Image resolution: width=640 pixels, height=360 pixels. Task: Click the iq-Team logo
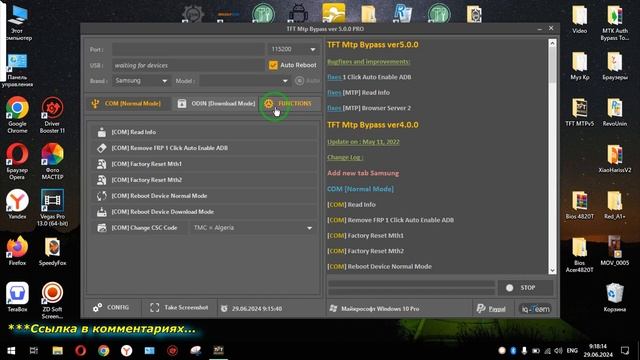(536, 309)
